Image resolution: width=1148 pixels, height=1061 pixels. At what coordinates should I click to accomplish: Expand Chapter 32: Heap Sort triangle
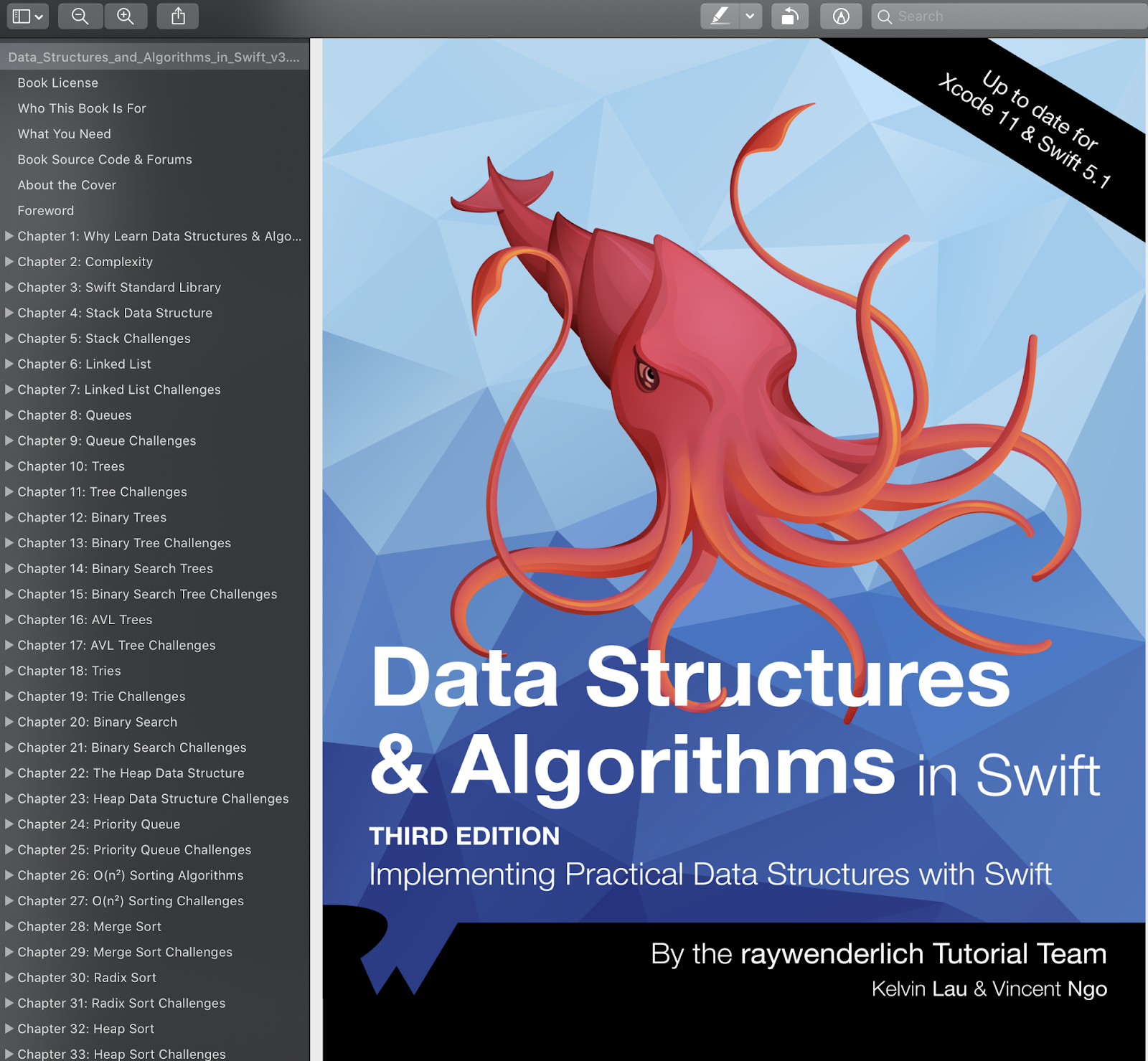[9, 1029]
